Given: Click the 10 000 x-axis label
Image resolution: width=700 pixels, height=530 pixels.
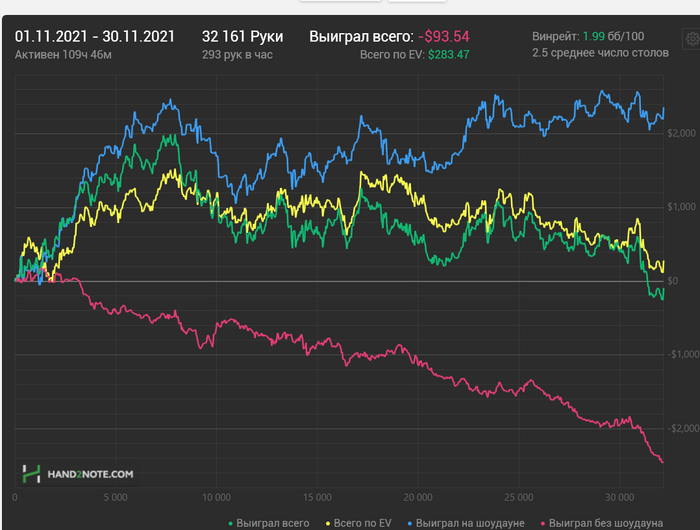Looking at the screenshot, I should (217, 497).
